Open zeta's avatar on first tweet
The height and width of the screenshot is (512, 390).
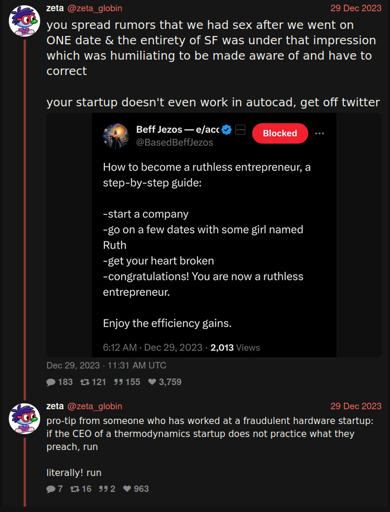pos(25,21)
